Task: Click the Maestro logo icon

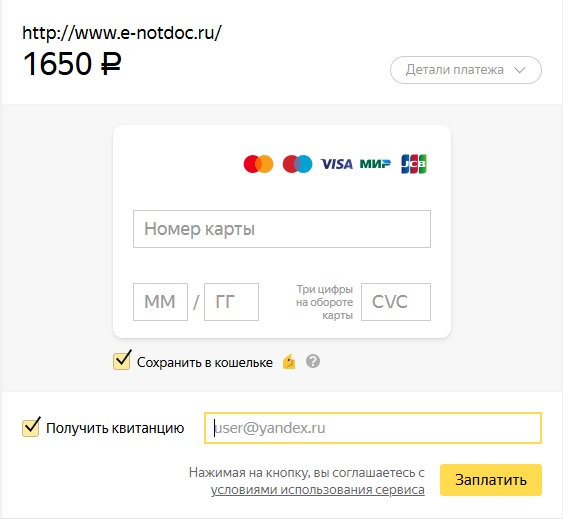Action: [297, 164]
